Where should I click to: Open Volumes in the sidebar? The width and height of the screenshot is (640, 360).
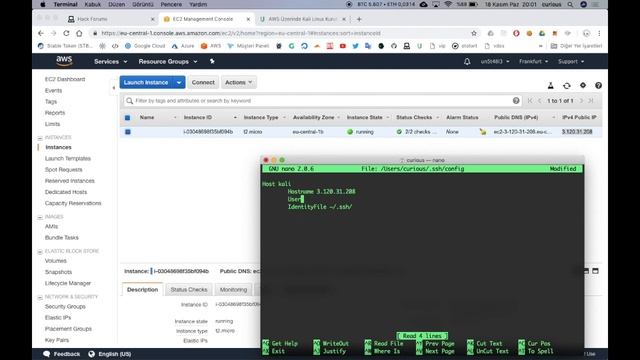[x=56, y=261]
